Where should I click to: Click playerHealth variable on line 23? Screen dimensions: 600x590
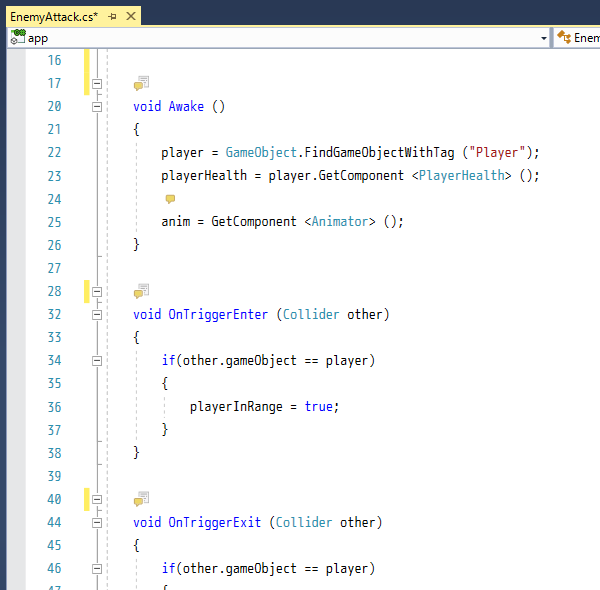coord(204,176)
